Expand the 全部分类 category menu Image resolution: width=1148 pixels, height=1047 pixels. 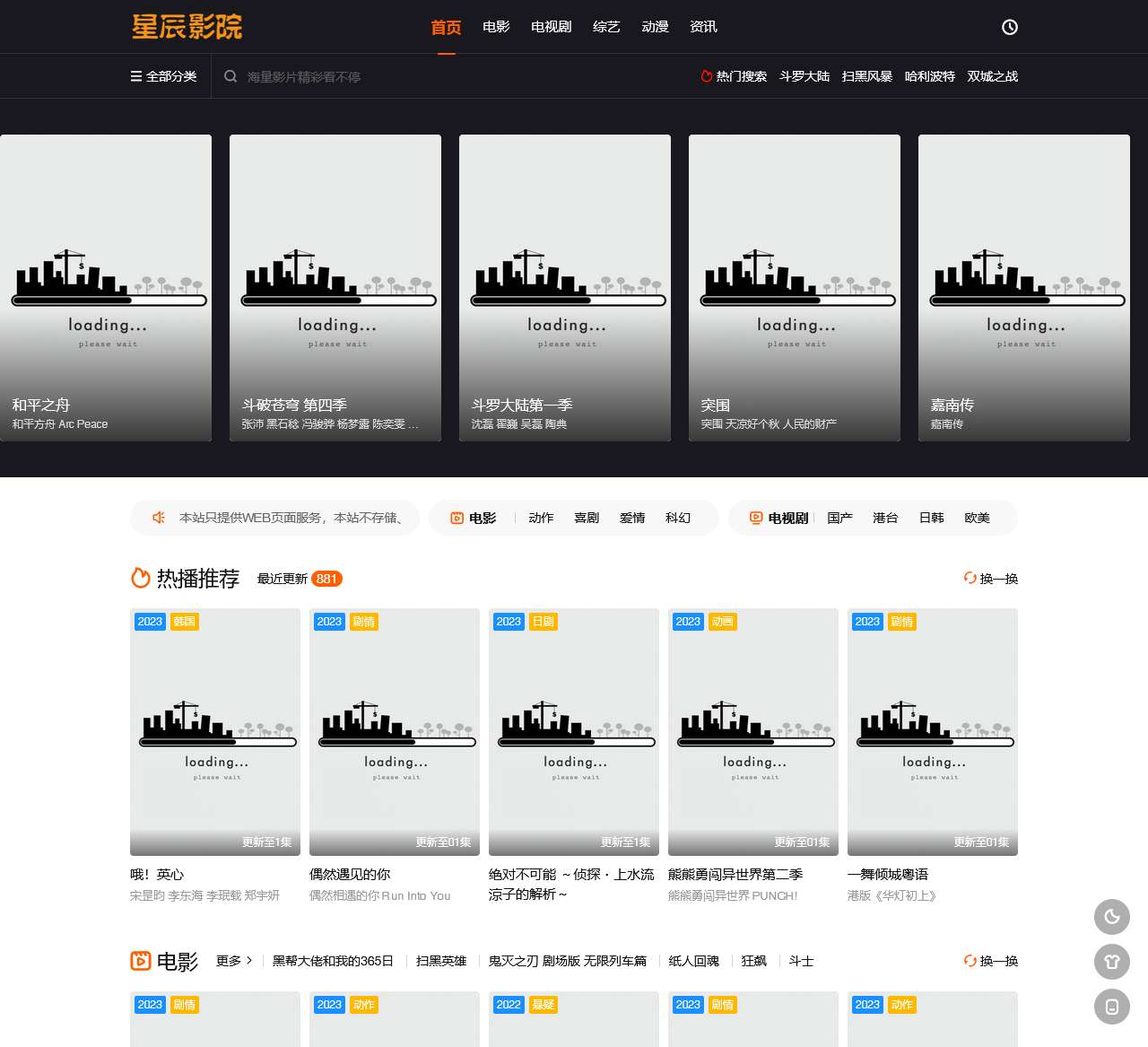pos(163,76)
